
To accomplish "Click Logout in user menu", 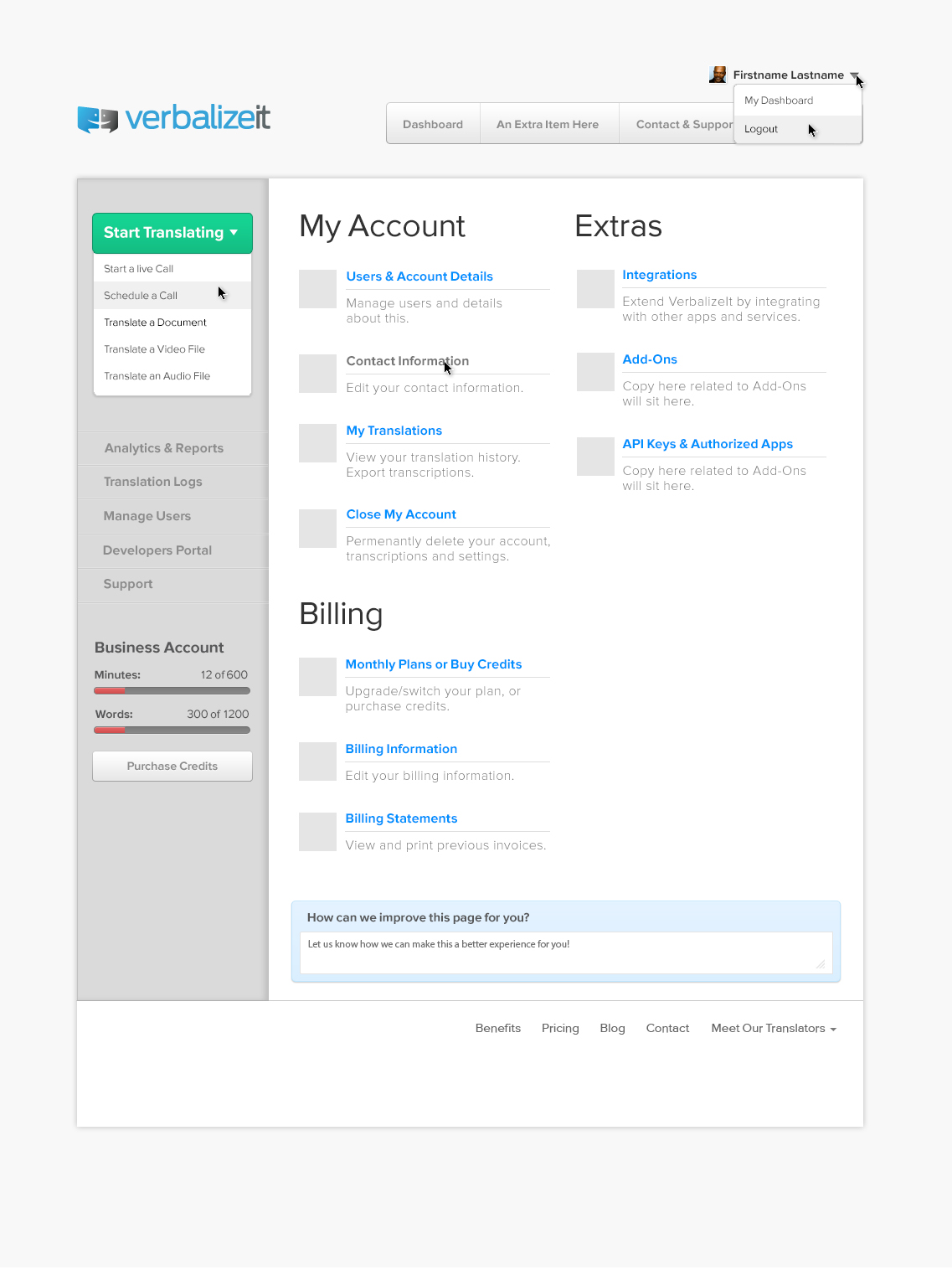I will click(798, 129).
